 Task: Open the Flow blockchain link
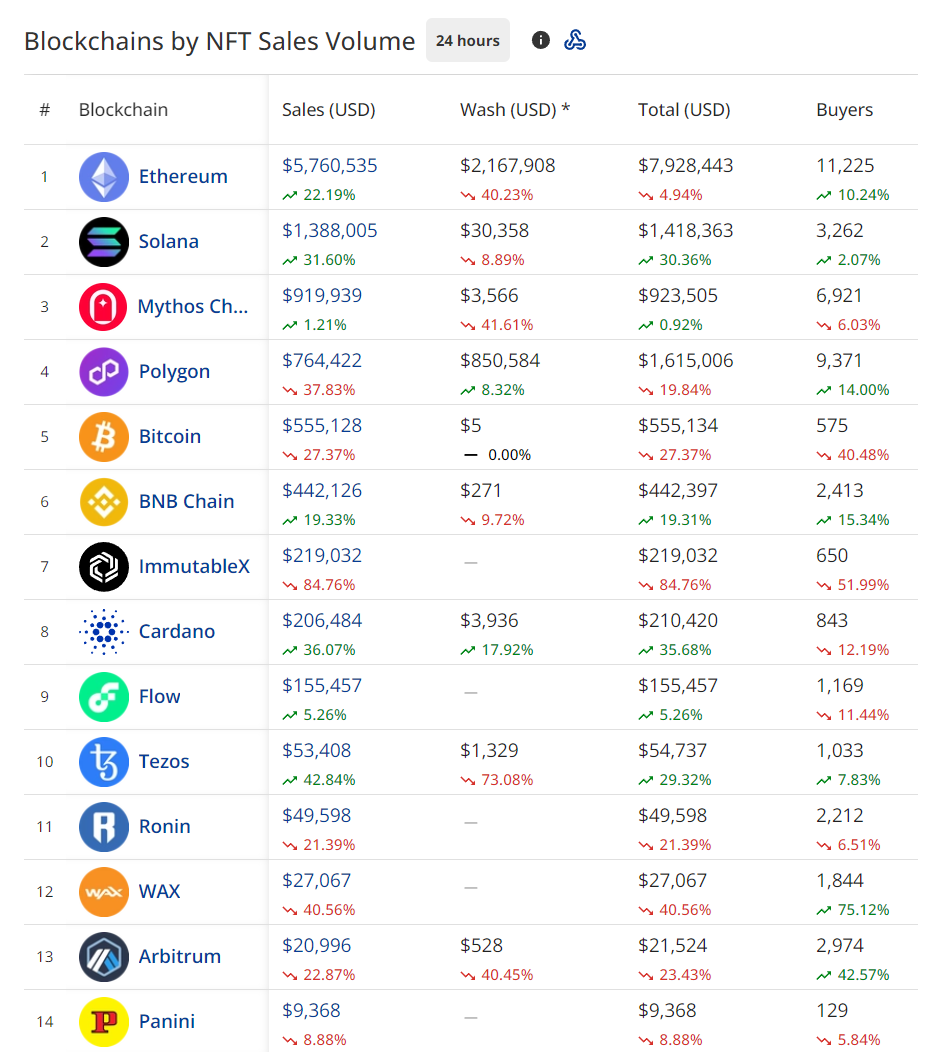pos(160,697)
